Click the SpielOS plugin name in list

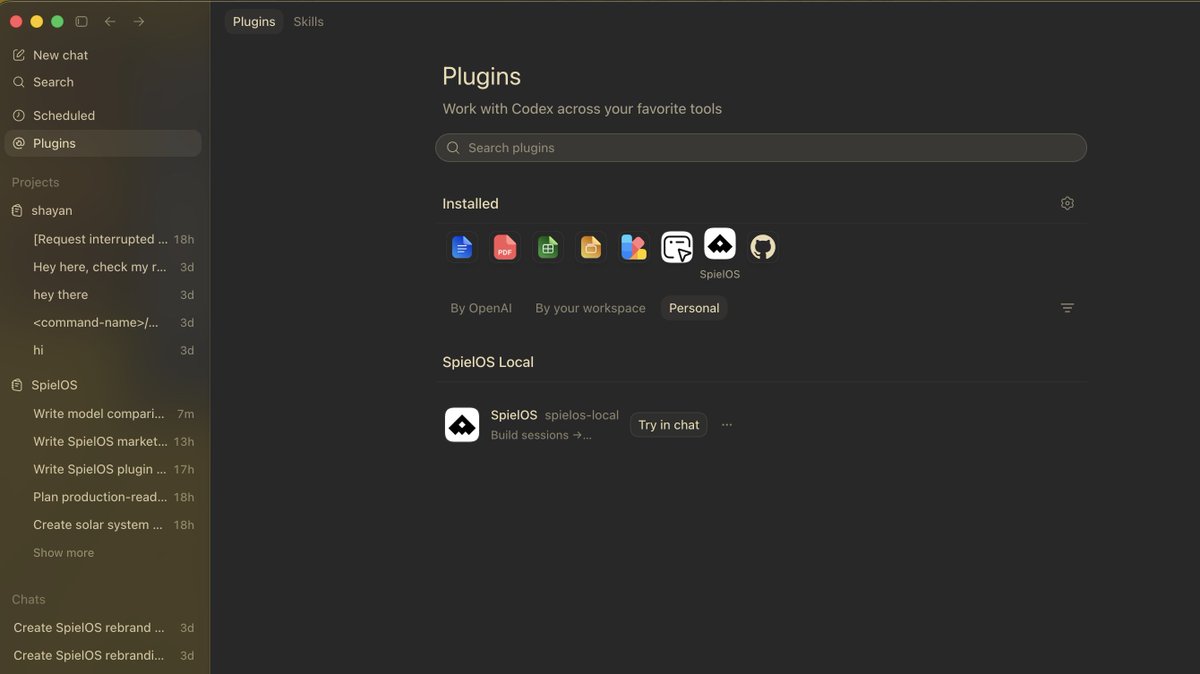[514, 415]
